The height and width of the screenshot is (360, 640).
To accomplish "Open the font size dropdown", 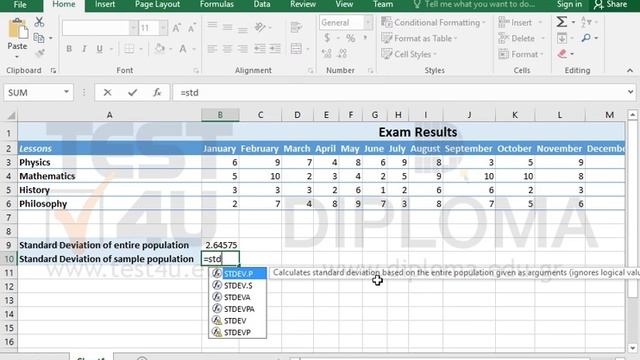I will (x=163, y=28).
